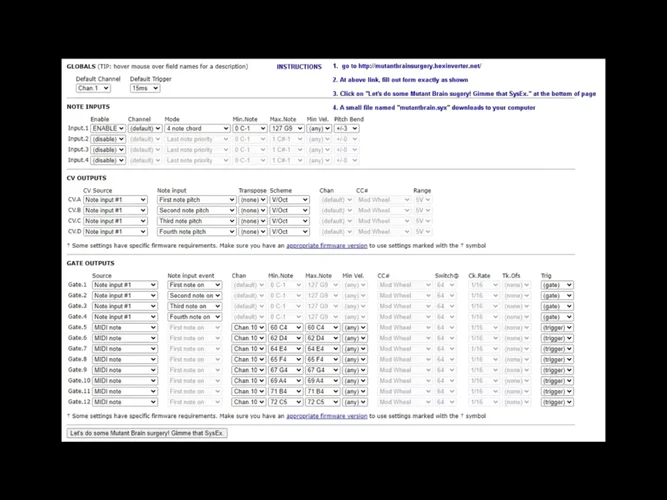Click Gimme that SysEx button

[x=147, y=433]
